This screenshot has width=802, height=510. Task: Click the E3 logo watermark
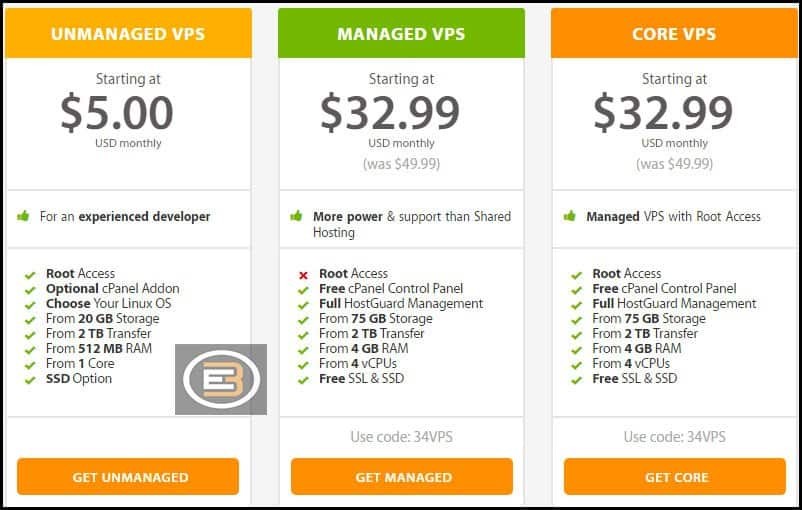click(x=221, y=379)
